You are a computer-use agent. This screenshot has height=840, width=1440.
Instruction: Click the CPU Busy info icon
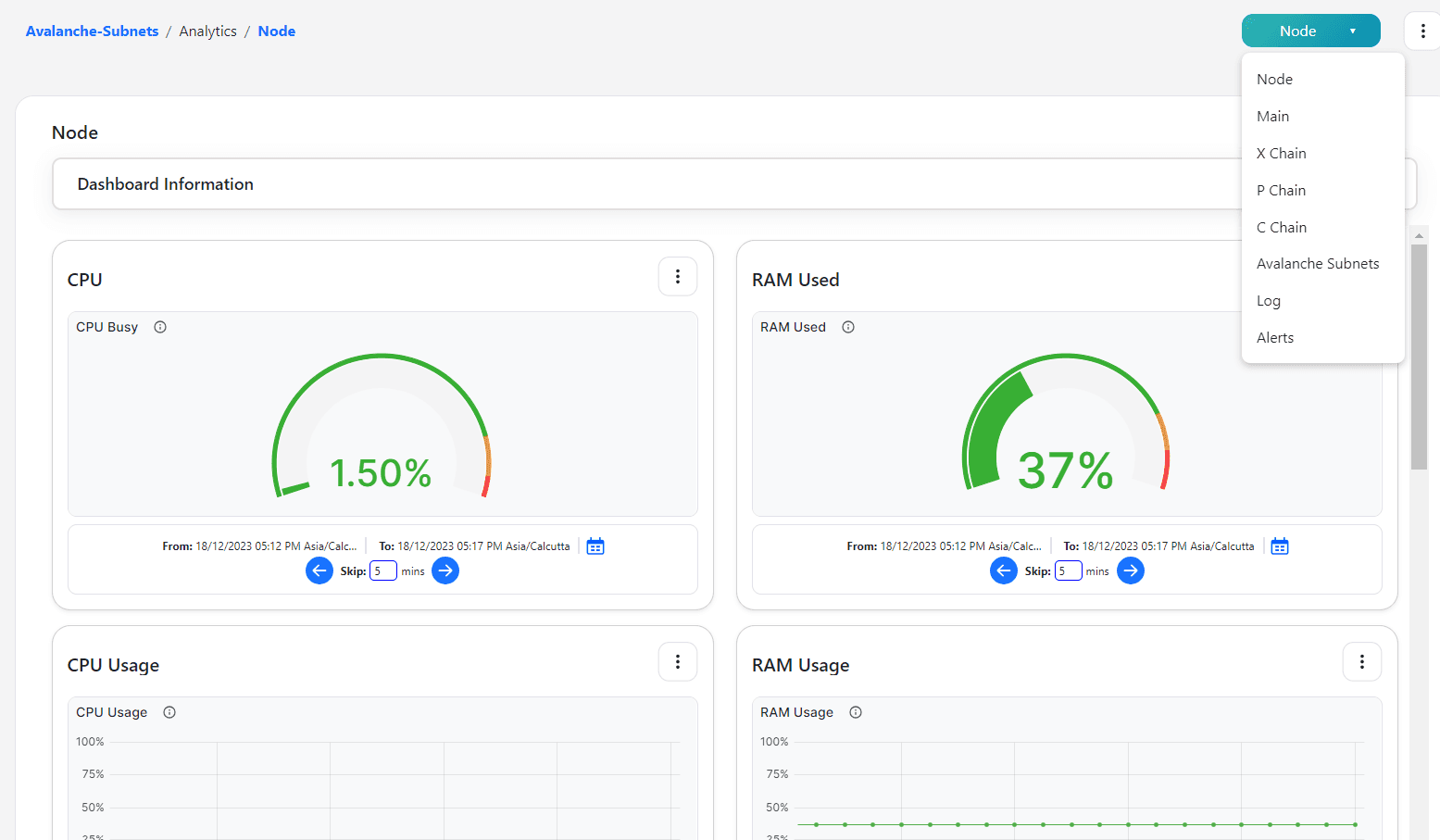pyautogui.click(x=160, y=327)
